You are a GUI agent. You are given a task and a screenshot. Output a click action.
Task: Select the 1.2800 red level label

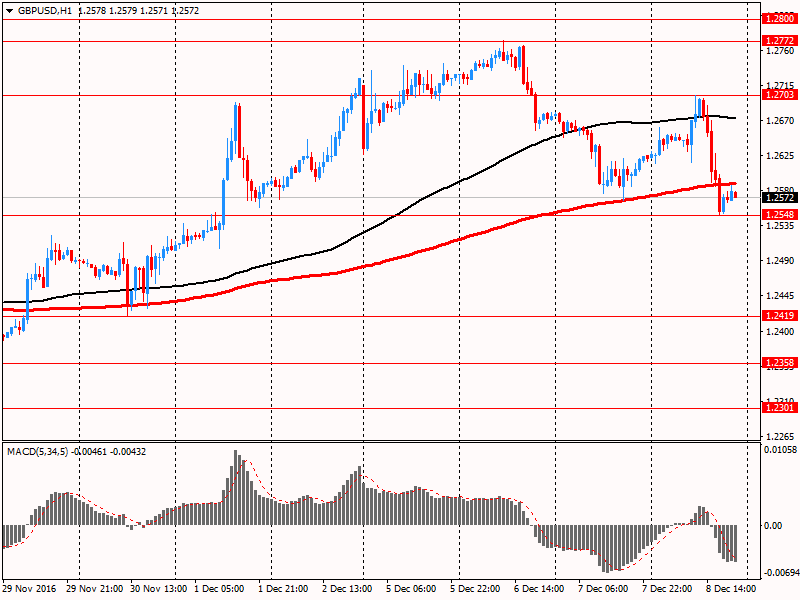click(780, 19)
